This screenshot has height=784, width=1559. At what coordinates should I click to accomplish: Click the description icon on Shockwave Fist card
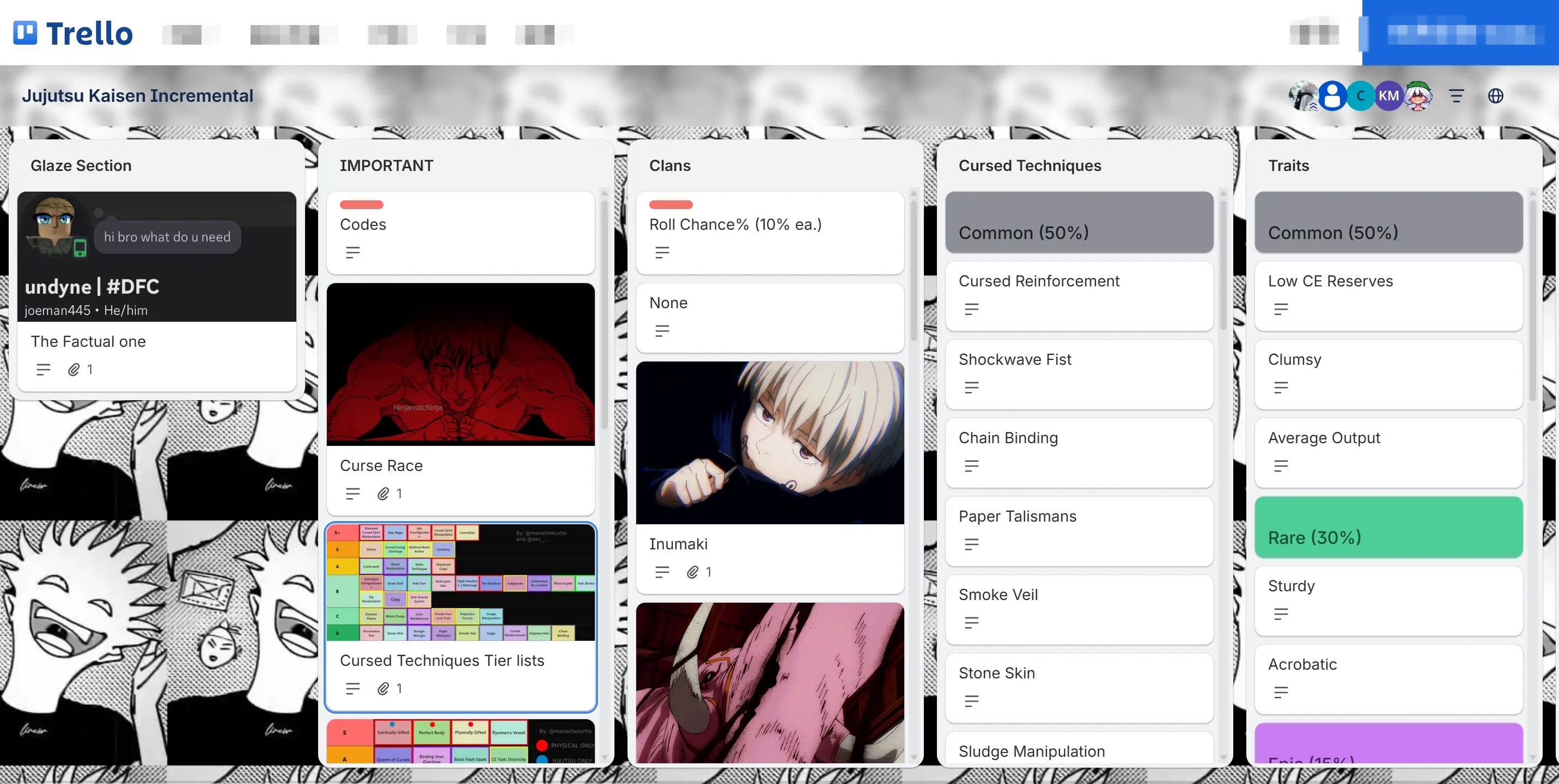[971, 388]
